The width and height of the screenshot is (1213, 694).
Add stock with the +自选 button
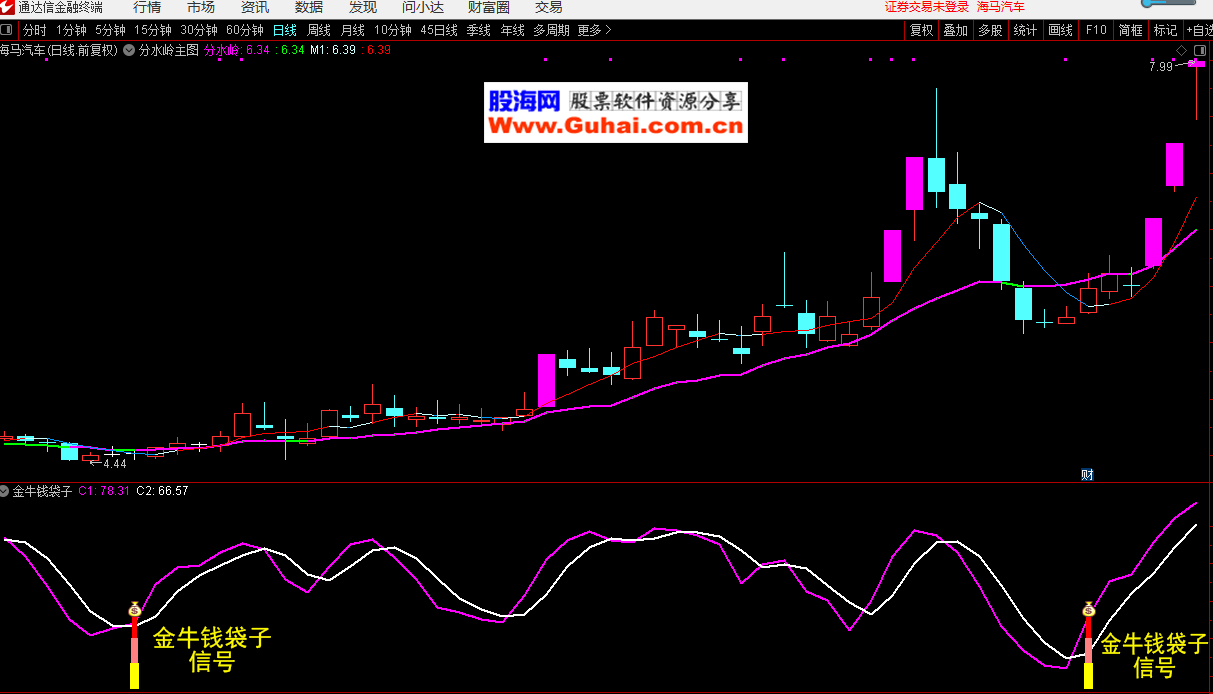coord(1198,30)
